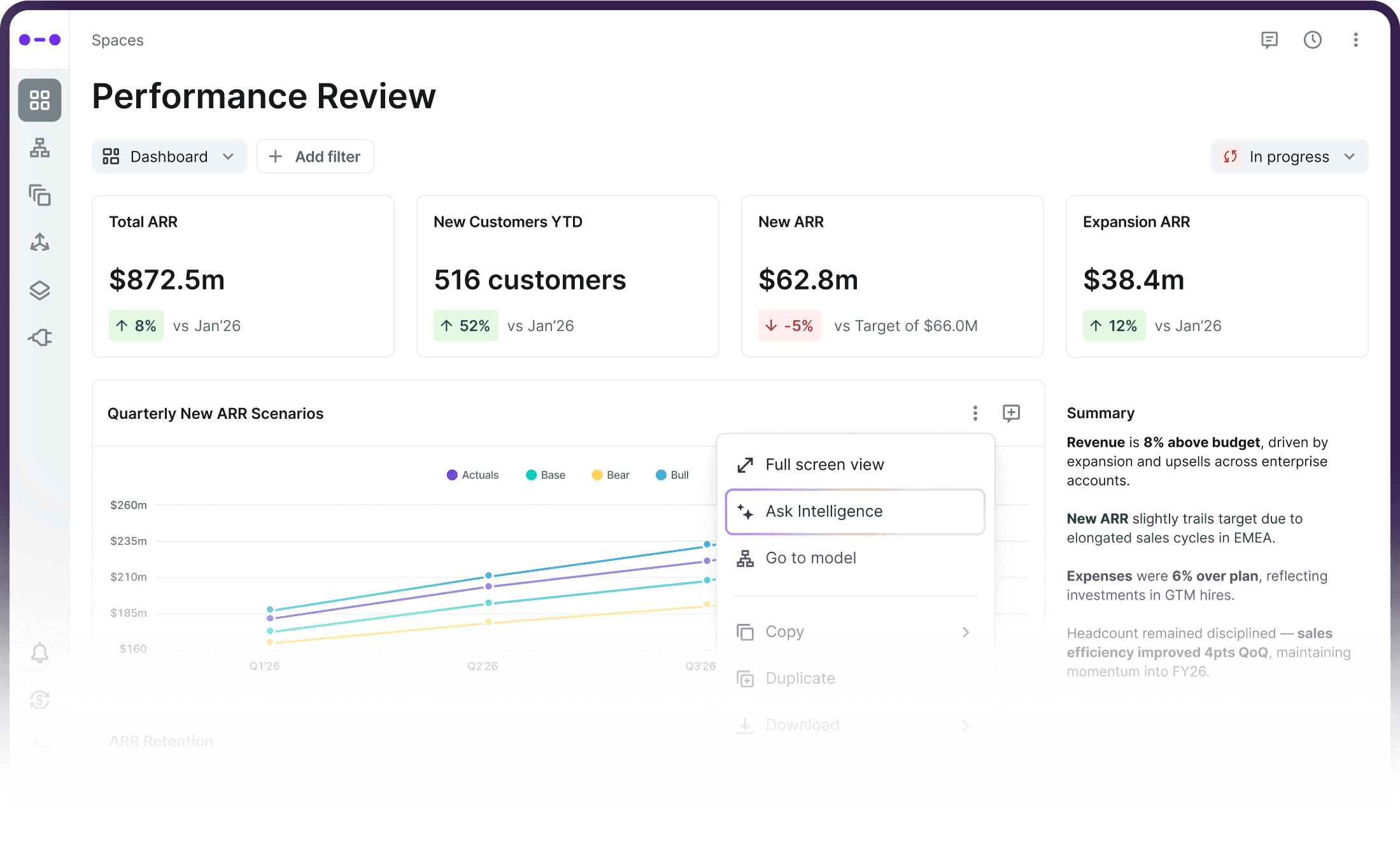This screenshot has width=1400, height=867.
Task: Select the dashboard grid icon in sidebar
Action: [x=39, y=100]
